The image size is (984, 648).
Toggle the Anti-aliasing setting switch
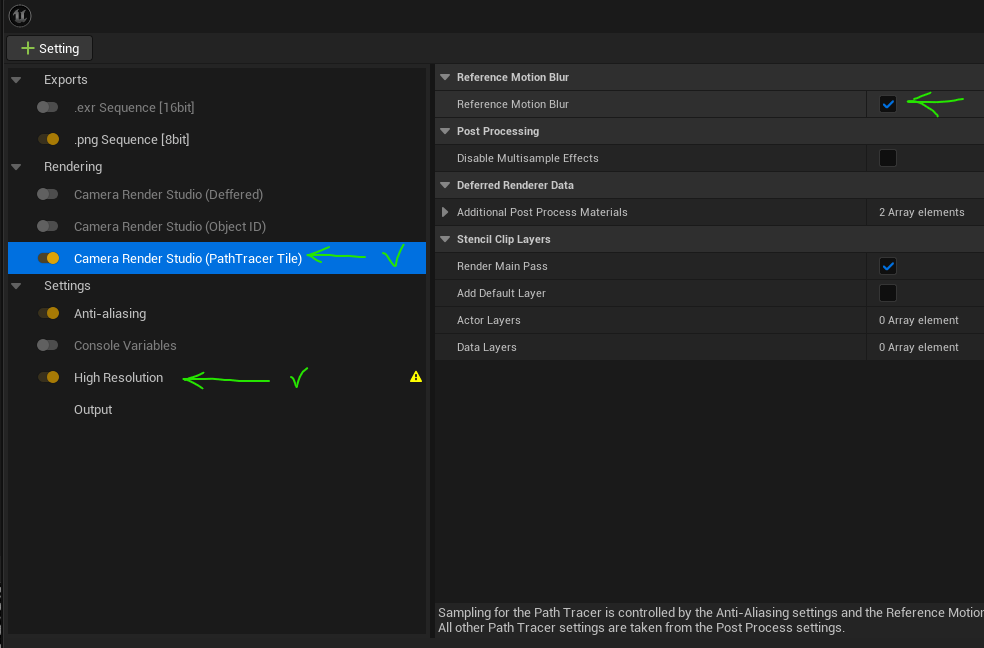pos(48,314)
